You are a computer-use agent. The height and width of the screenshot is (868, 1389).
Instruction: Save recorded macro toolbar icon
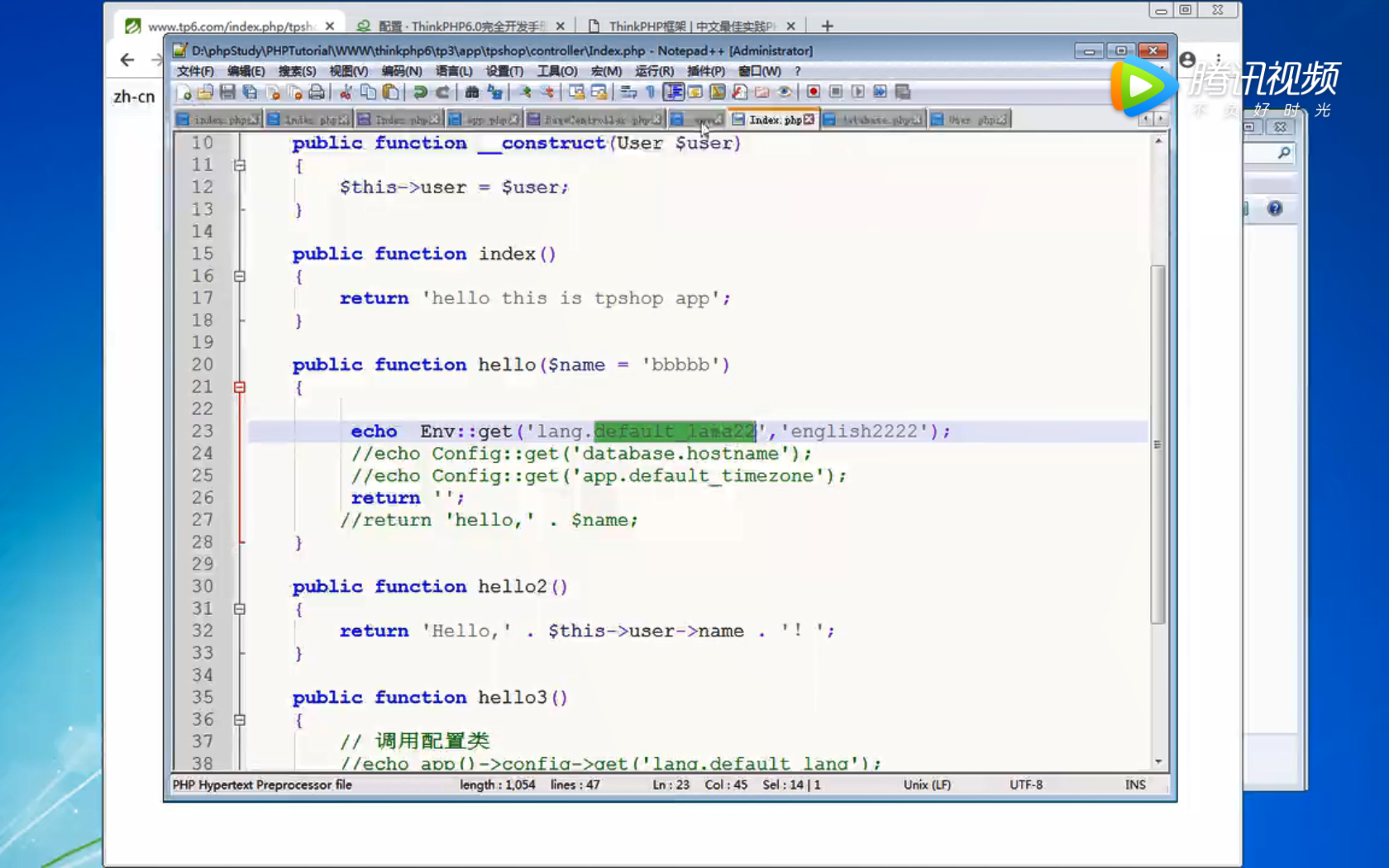tap(902, 92)
